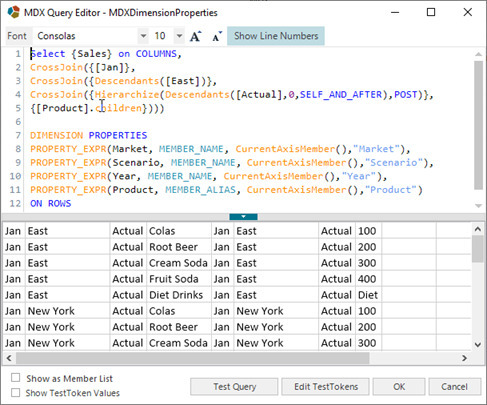Viewport: 487px width, 405px height.
Task: Open the Consolas font dropdown
Action: click(x=143, y=36)
